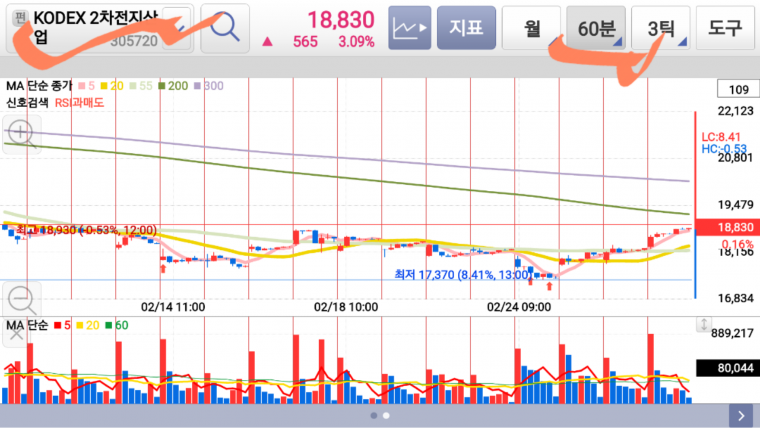The width and height of the screenshot is (760, 428).
Task: Click the RSI과매도 signal label
Action: click(79, 103)
